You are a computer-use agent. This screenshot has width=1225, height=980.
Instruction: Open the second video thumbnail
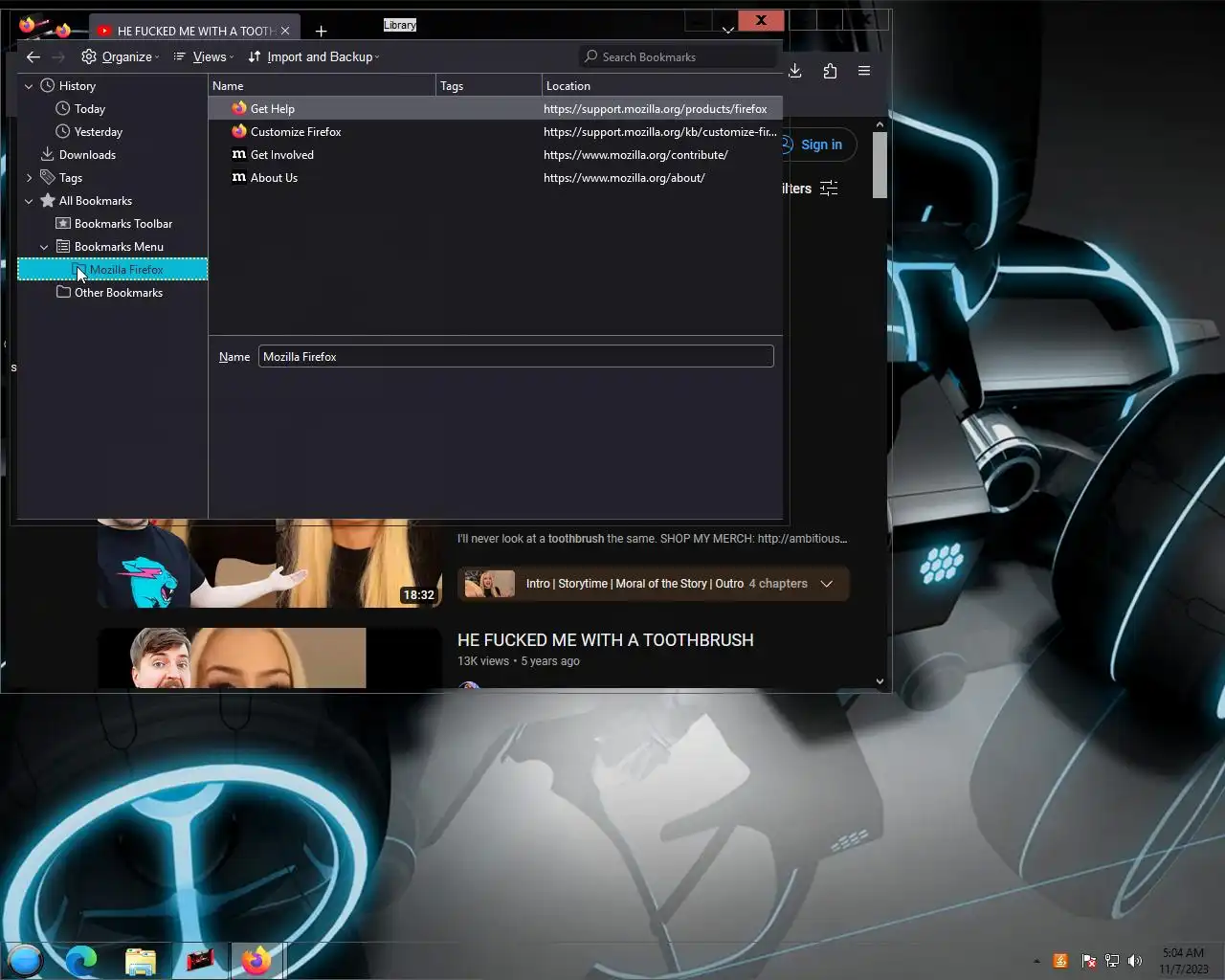point(269,658)
